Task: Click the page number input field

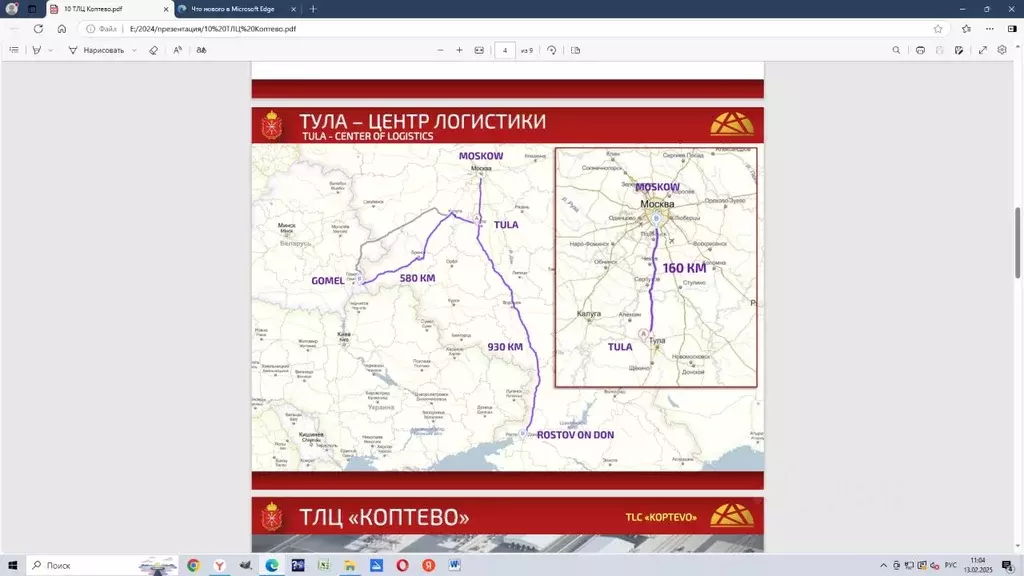Action: 505,50
